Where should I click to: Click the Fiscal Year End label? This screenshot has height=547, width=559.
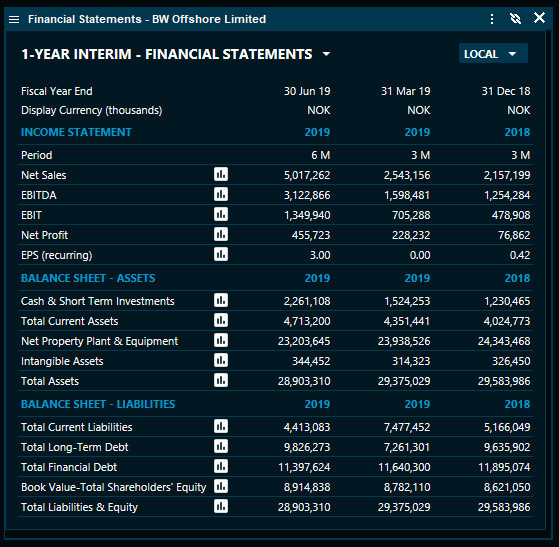click(57, 91)
